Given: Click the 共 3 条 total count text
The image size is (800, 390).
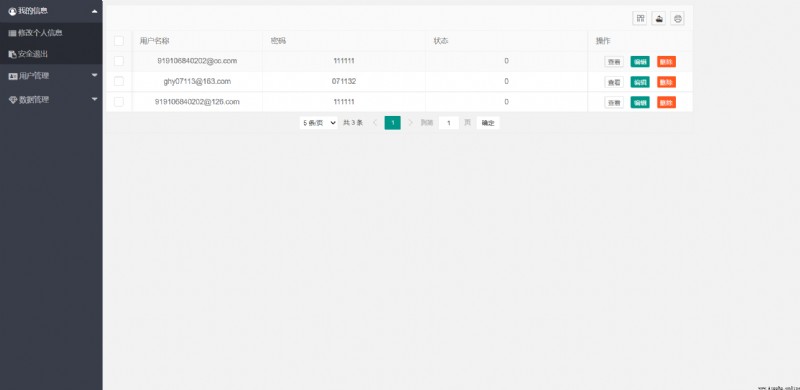Looking at the screenshot, I should pos(353,123).
